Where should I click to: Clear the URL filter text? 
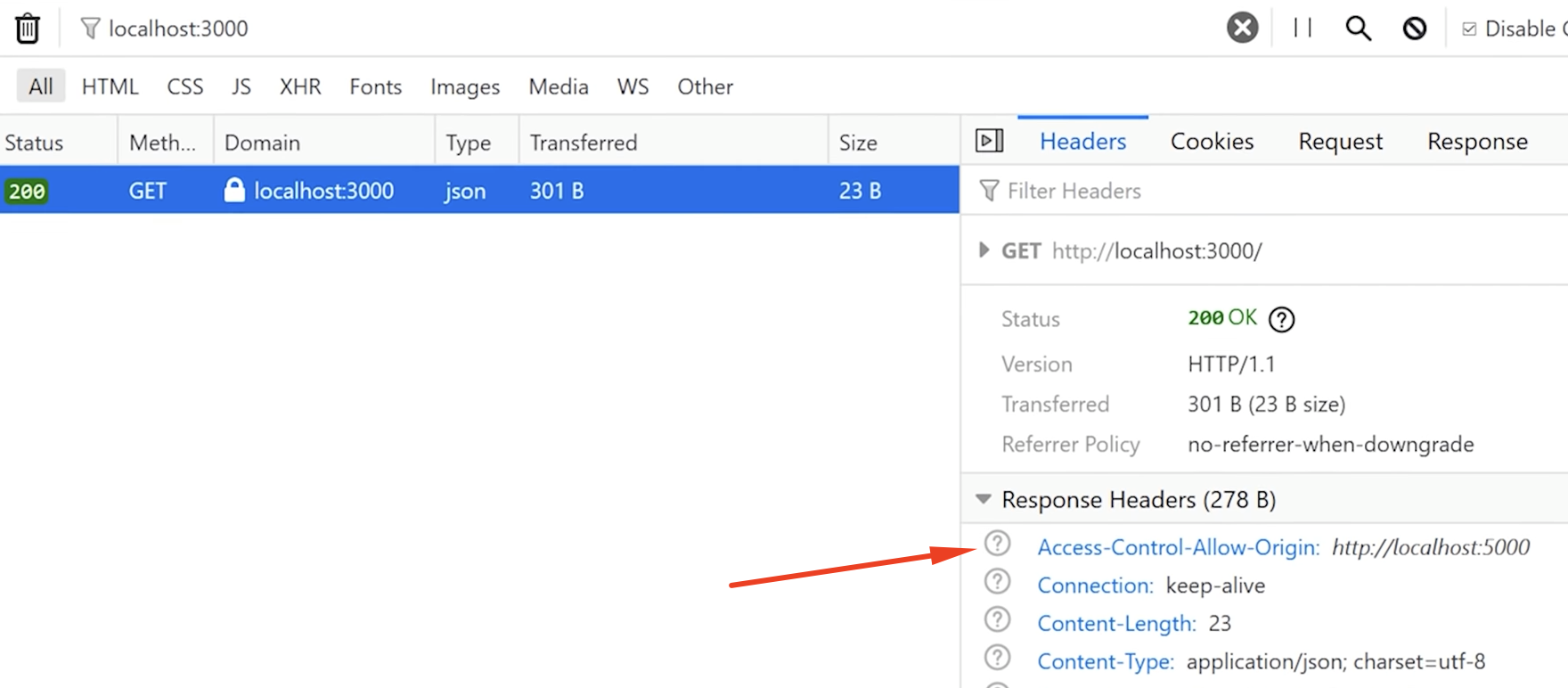(x=1242, y=28)
